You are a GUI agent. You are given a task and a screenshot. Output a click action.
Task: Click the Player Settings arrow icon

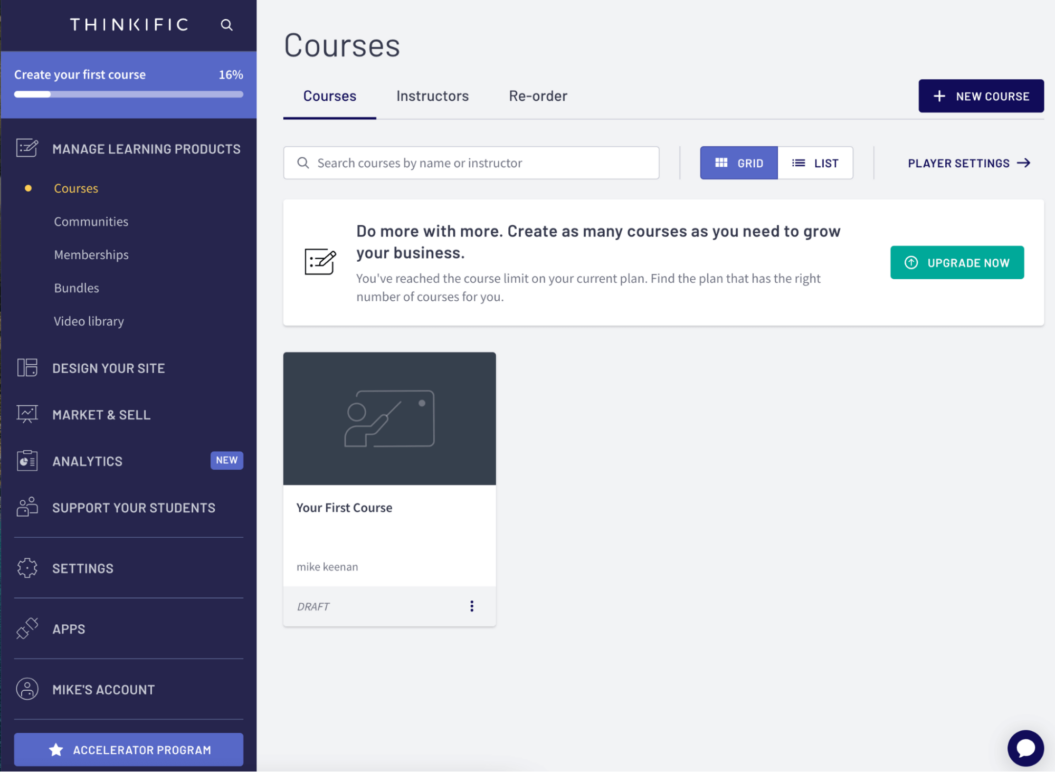[x=1023, y=163]
